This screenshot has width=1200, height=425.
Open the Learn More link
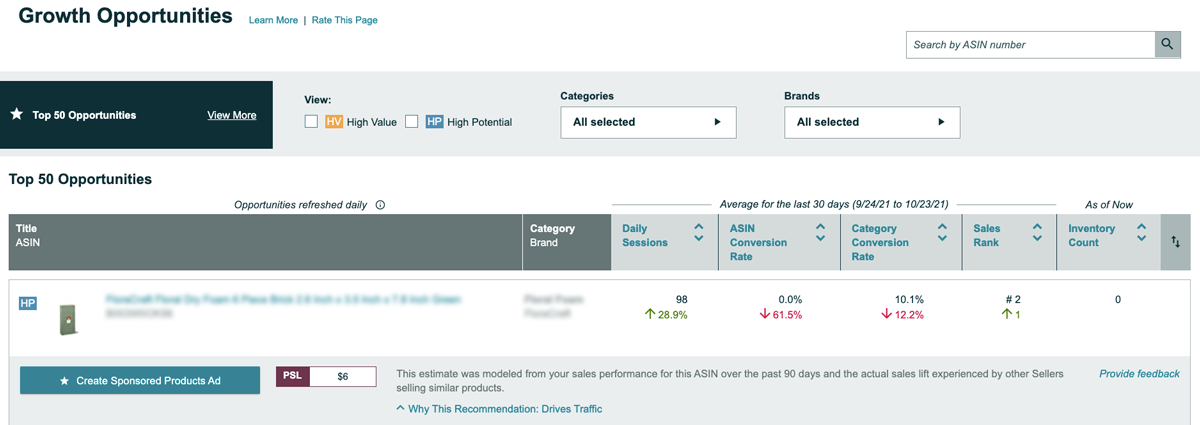[x=273, y=20]
